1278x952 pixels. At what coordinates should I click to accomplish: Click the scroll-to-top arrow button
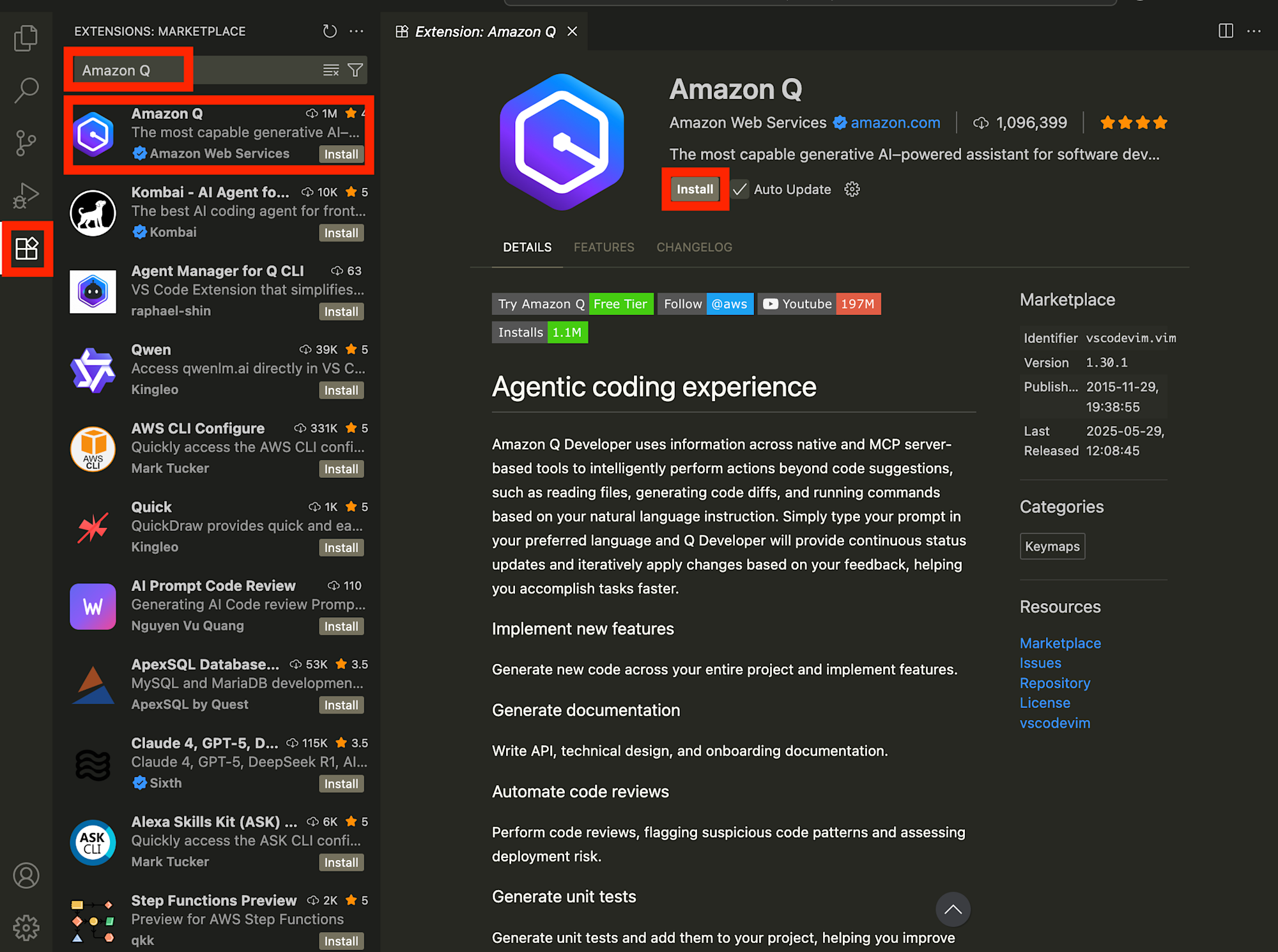pos(953,909)
